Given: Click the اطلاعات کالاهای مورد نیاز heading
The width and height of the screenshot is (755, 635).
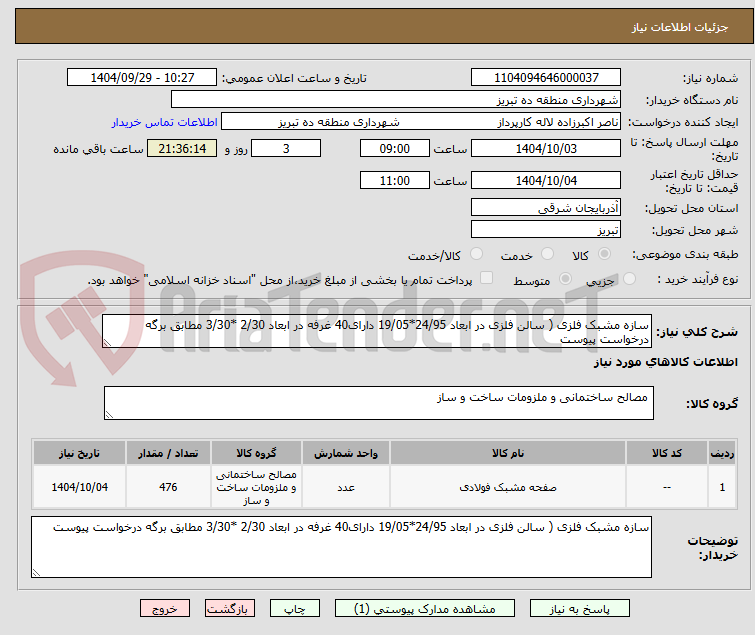Looking at the screenshot, I should [665, 362].
